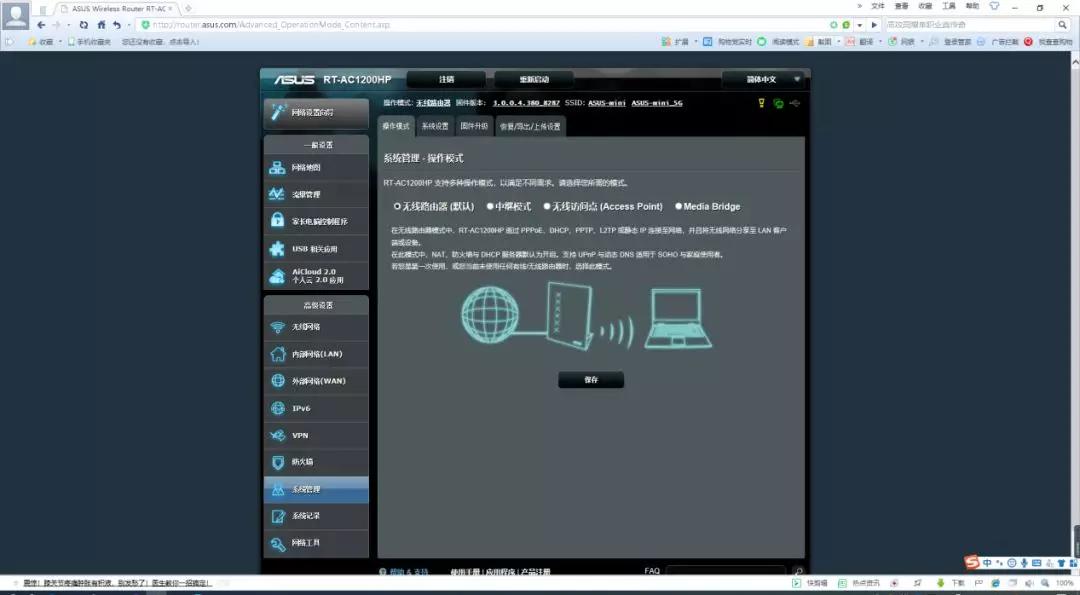Screen dimensions: 1080x595
Task: Click the USB status icon in header
Action: point(795,103)
